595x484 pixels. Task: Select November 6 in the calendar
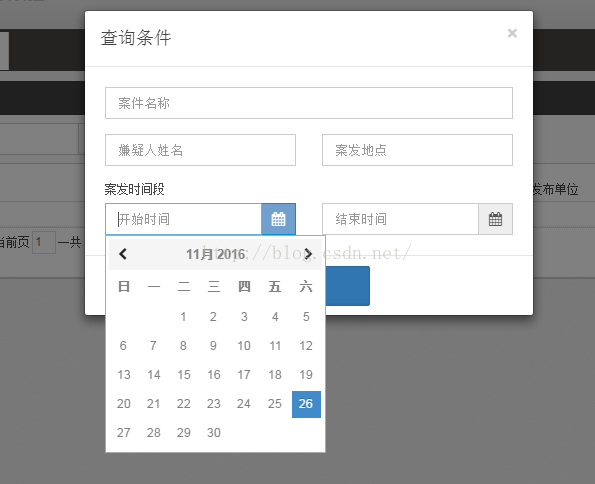123,345
